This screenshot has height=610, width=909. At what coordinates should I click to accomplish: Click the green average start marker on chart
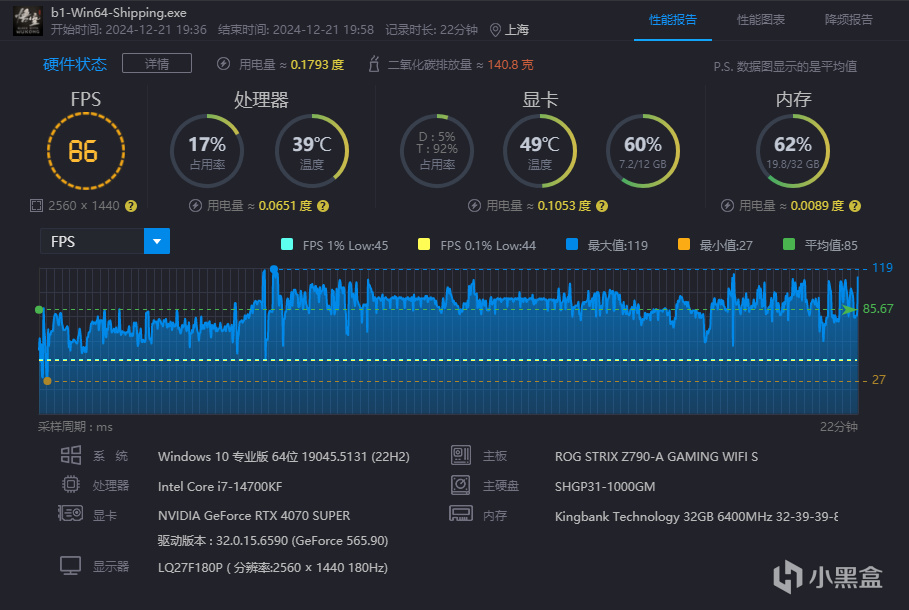pos(39,310)
